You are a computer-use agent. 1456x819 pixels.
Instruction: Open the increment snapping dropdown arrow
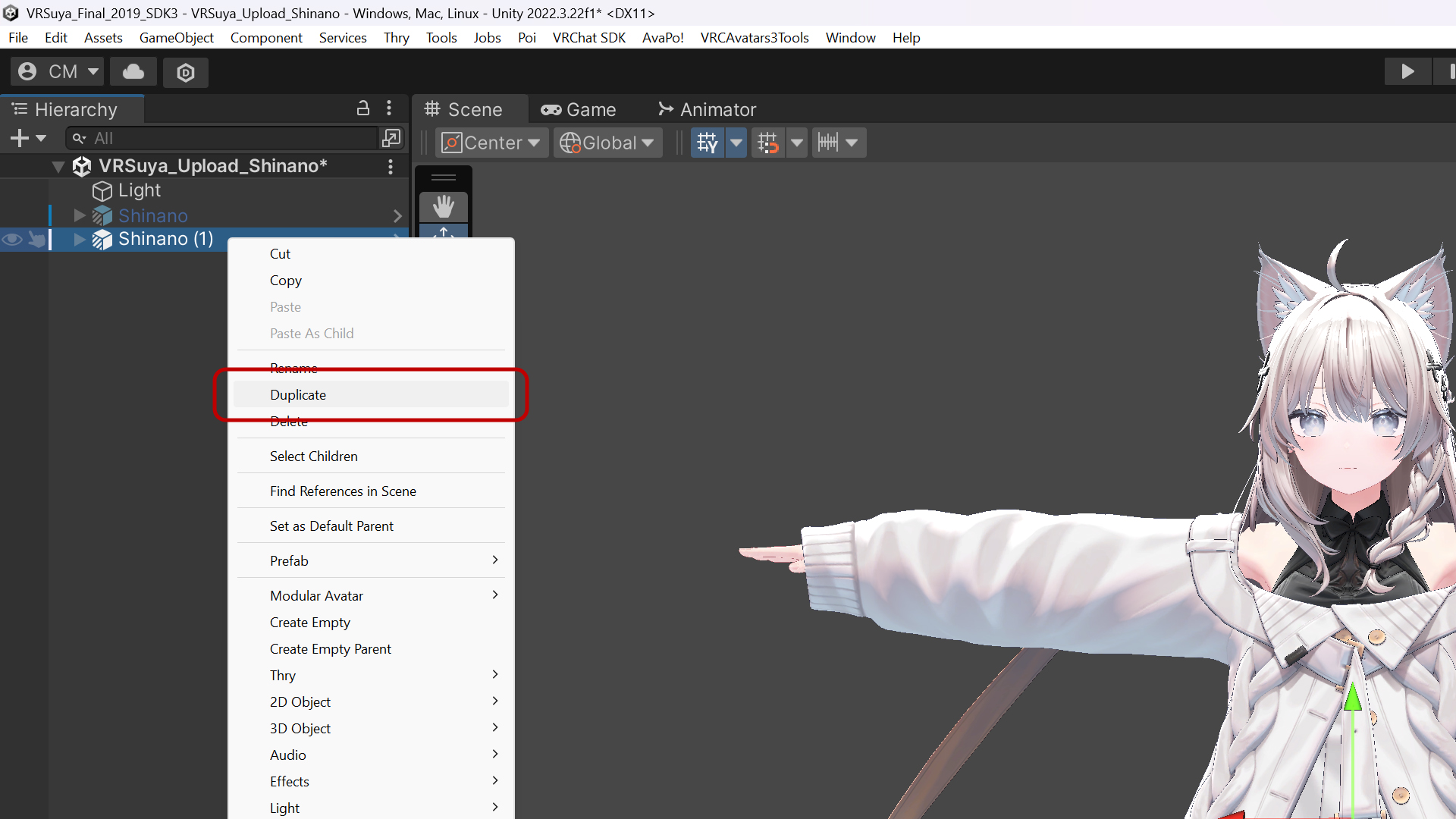pos(852,143)
